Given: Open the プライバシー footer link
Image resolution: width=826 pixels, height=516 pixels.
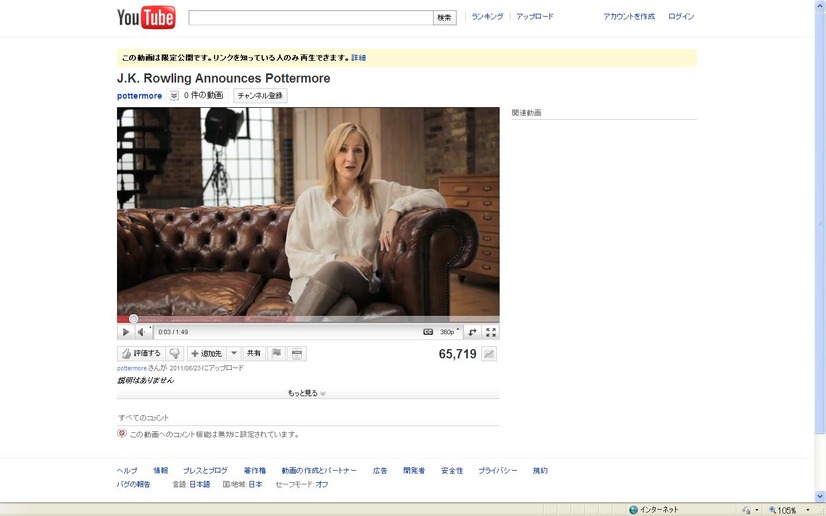Looking at the screenshot, I should (497, 470).
